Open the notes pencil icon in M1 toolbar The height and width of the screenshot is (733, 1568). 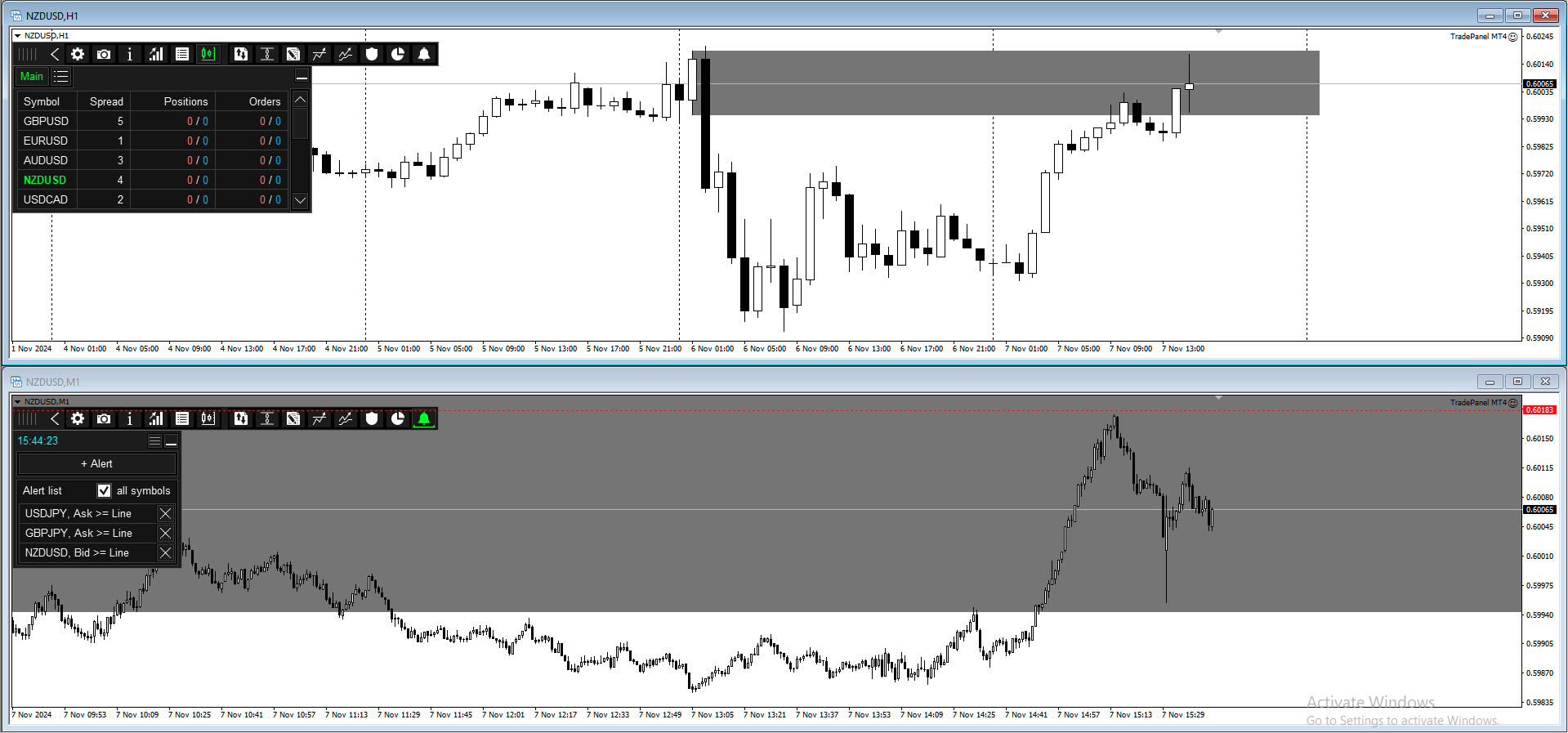pos(293,418)
